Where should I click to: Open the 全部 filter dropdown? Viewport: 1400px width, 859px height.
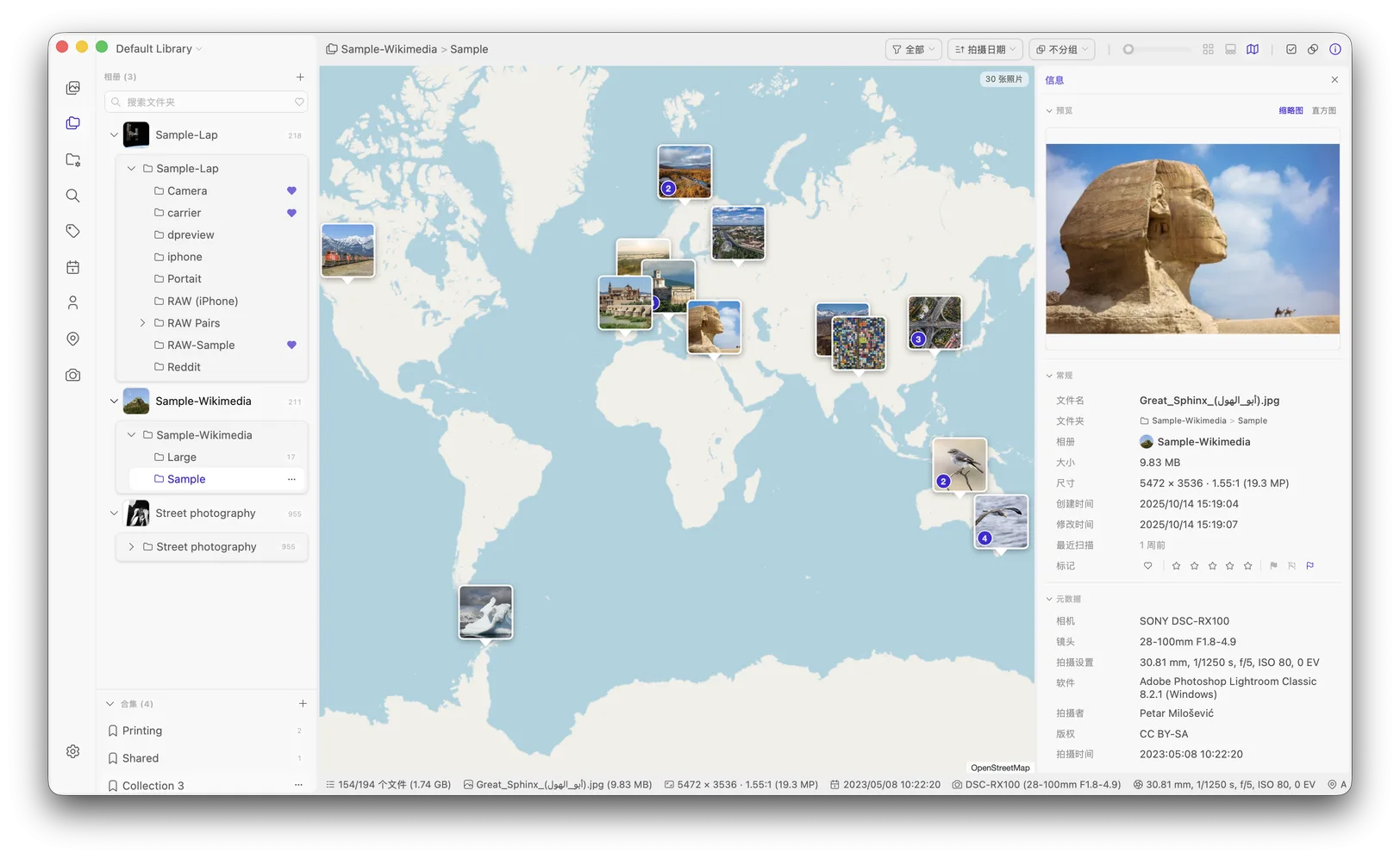[x=913, y=49]
